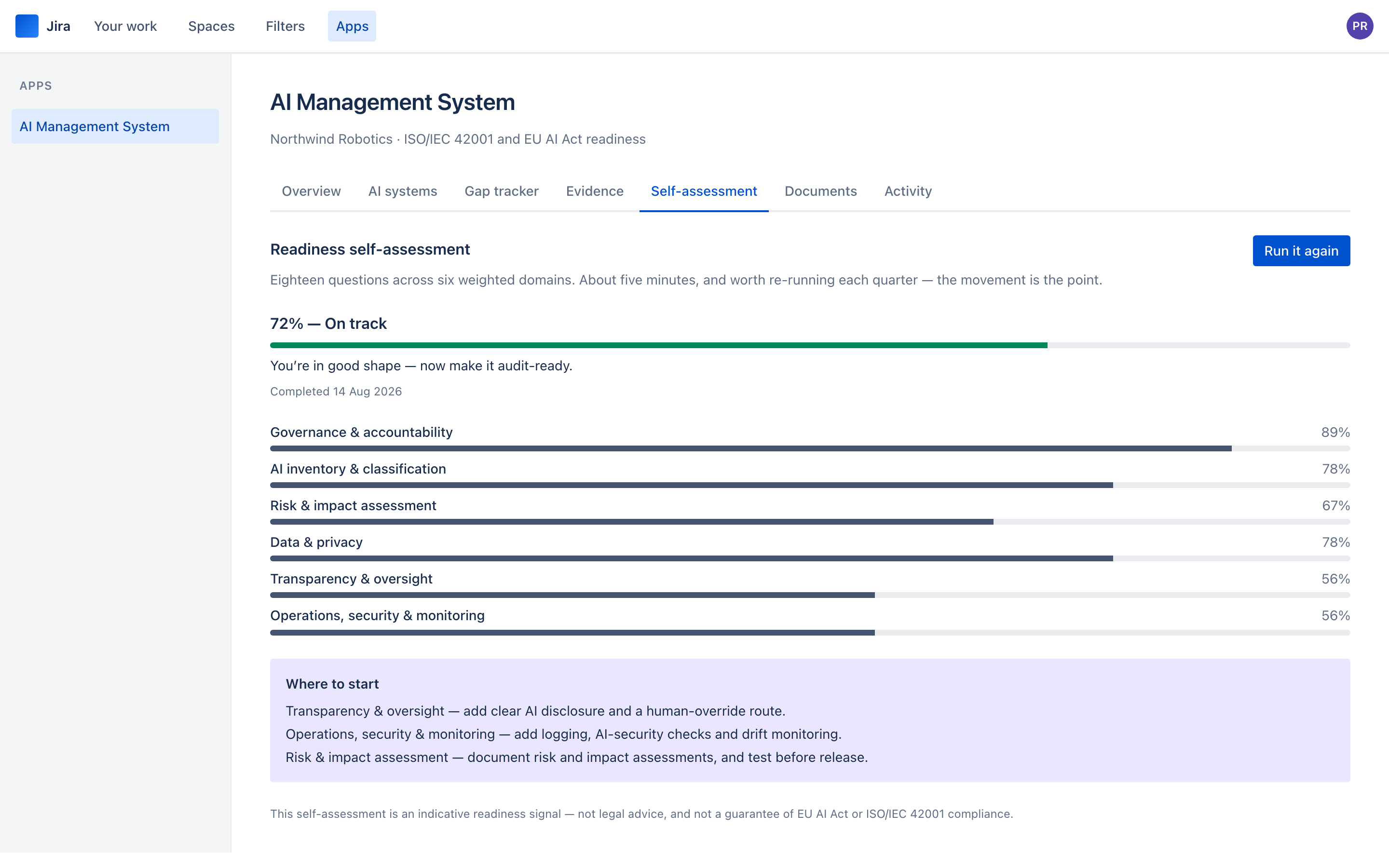Click the Transparency & oversight score bar
Image resolution: width=1389 pixels, height=868 pixels.
(x=810, y=596)
